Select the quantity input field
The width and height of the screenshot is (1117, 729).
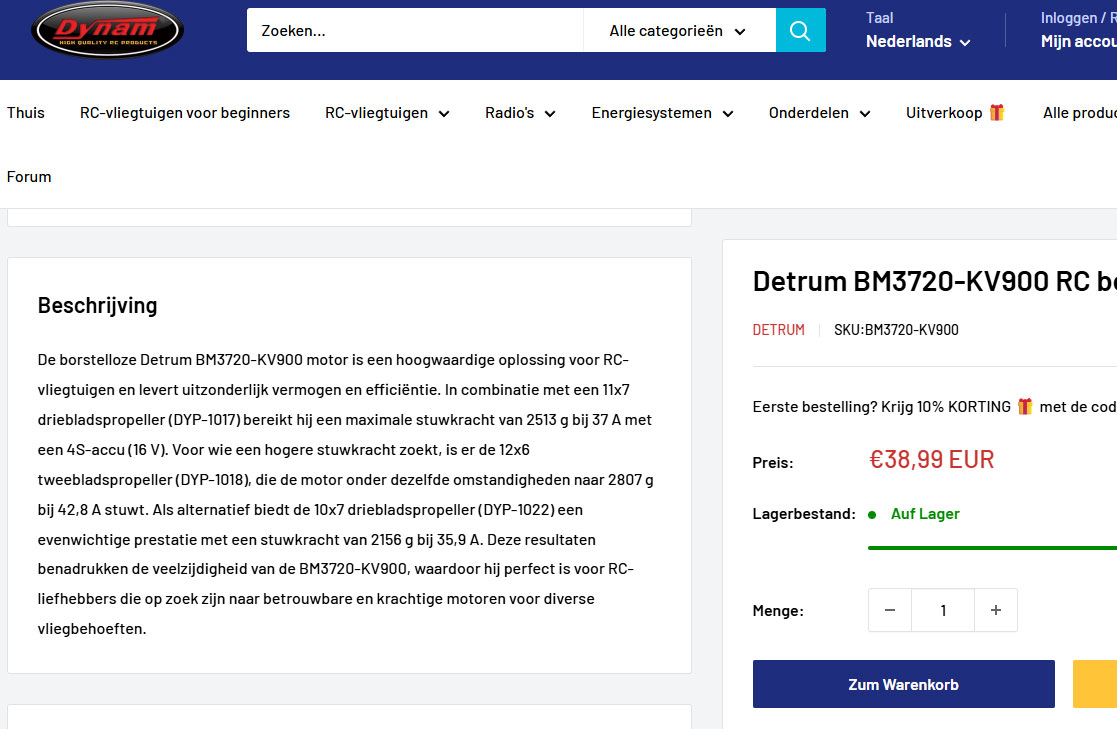click(x=943, y=610)
